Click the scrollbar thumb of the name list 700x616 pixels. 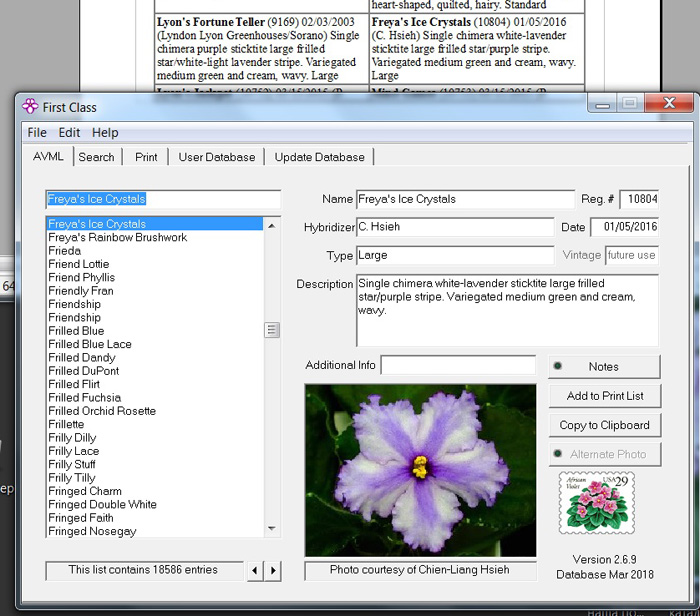(271, 330)
